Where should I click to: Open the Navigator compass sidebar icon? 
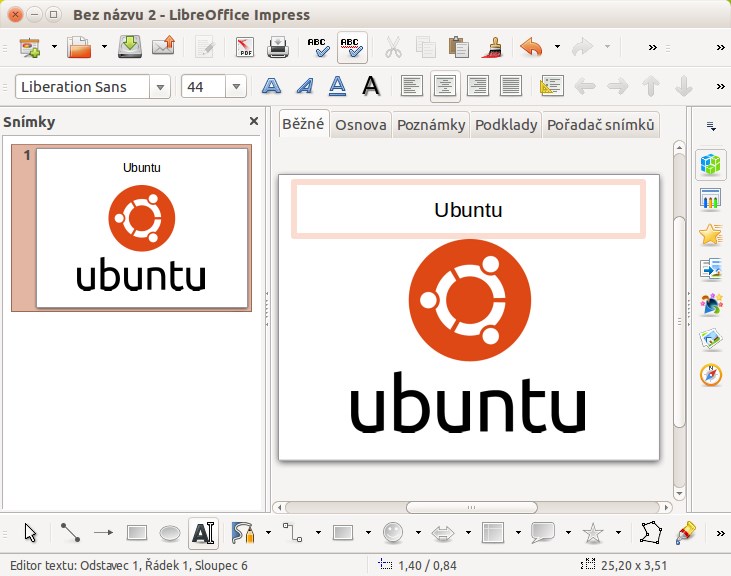(x=710, y=374)
